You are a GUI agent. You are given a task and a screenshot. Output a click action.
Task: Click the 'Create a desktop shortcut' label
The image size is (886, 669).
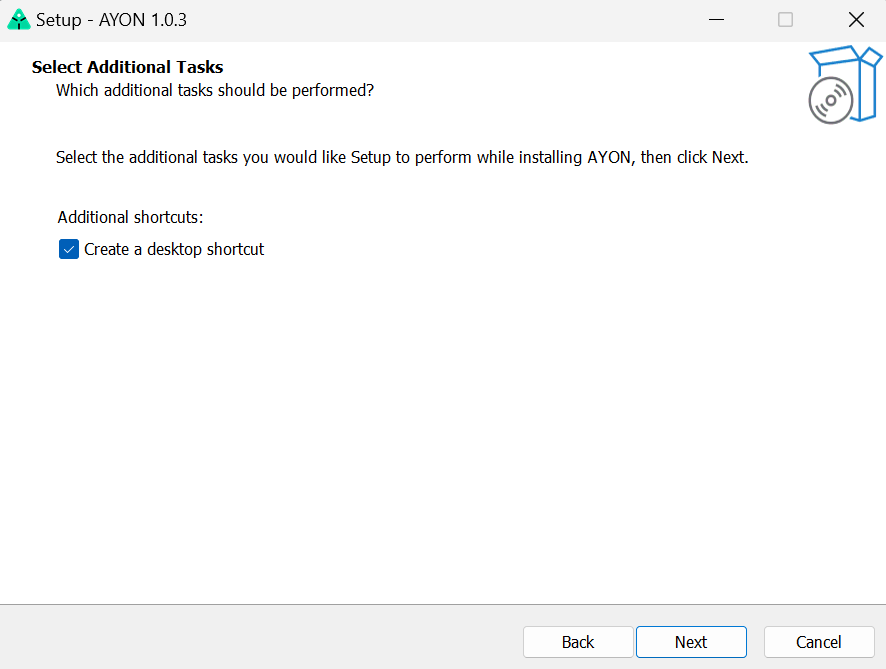(x=174, y=249)
